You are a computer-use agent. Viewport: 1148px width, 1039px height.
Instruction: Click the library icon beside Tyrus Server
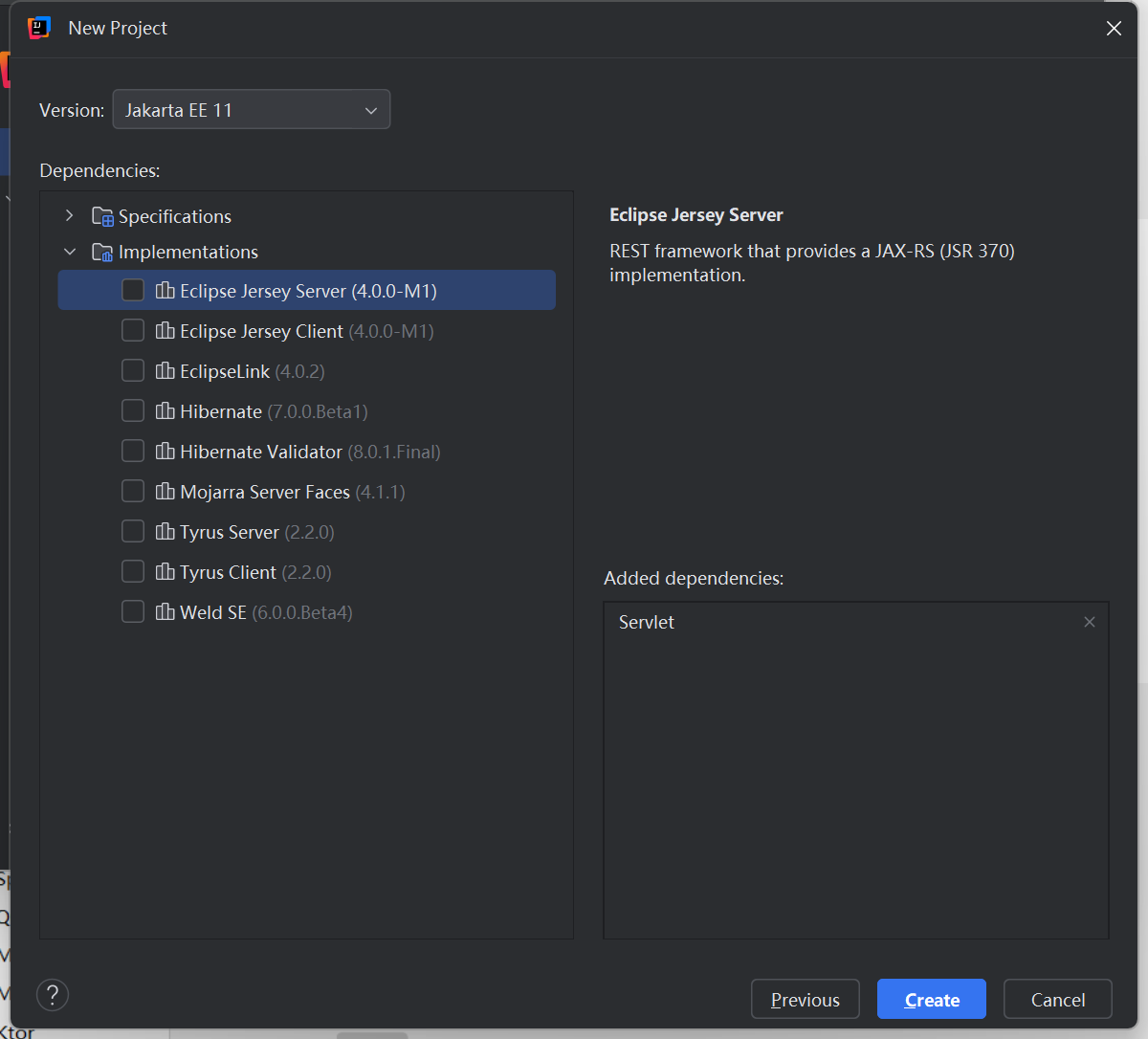point(166,531)
